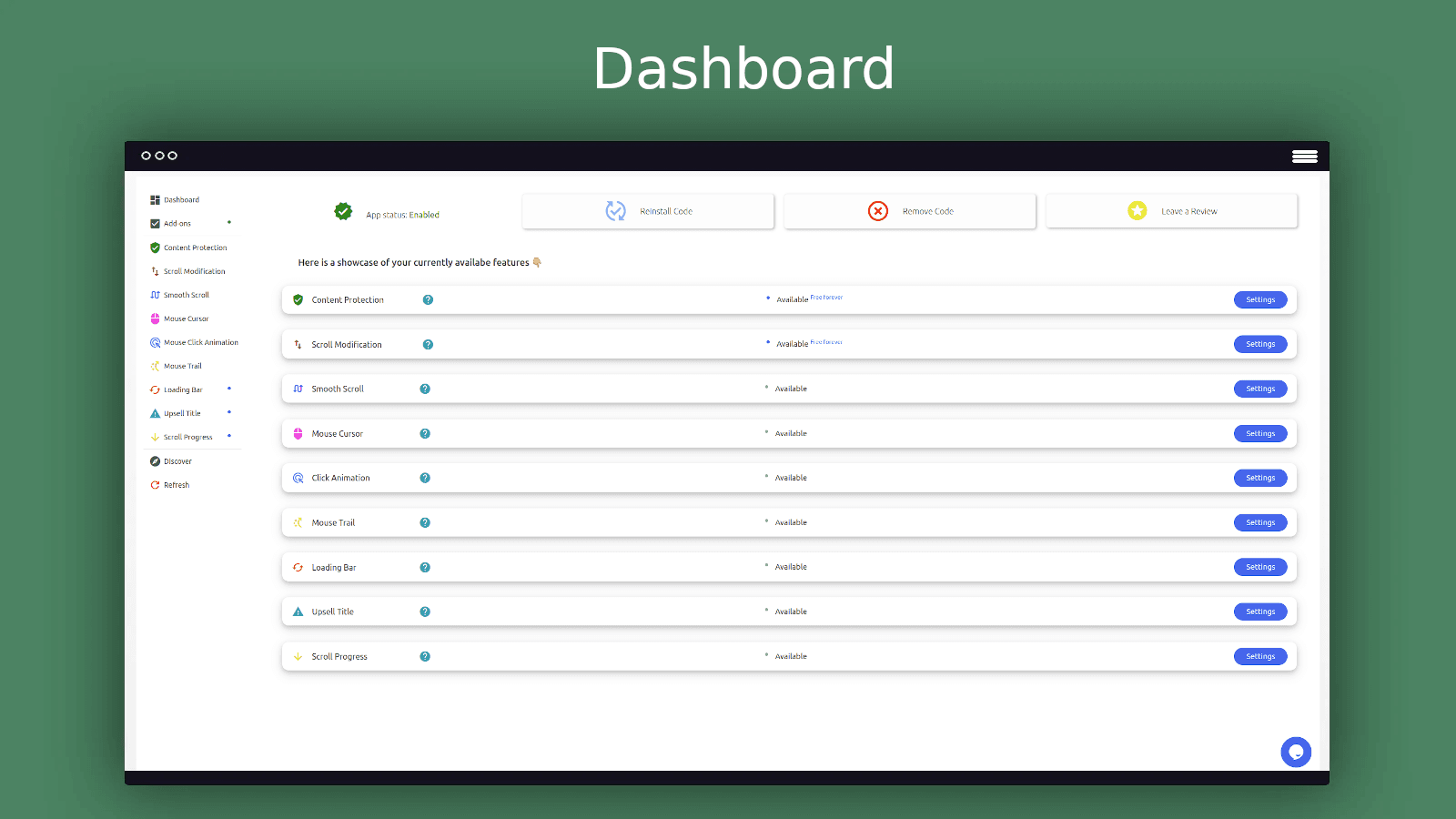Screen dimensions: 1456x819
Task: Click the Leave a Review button
Action: click(x=1171, y=211)
